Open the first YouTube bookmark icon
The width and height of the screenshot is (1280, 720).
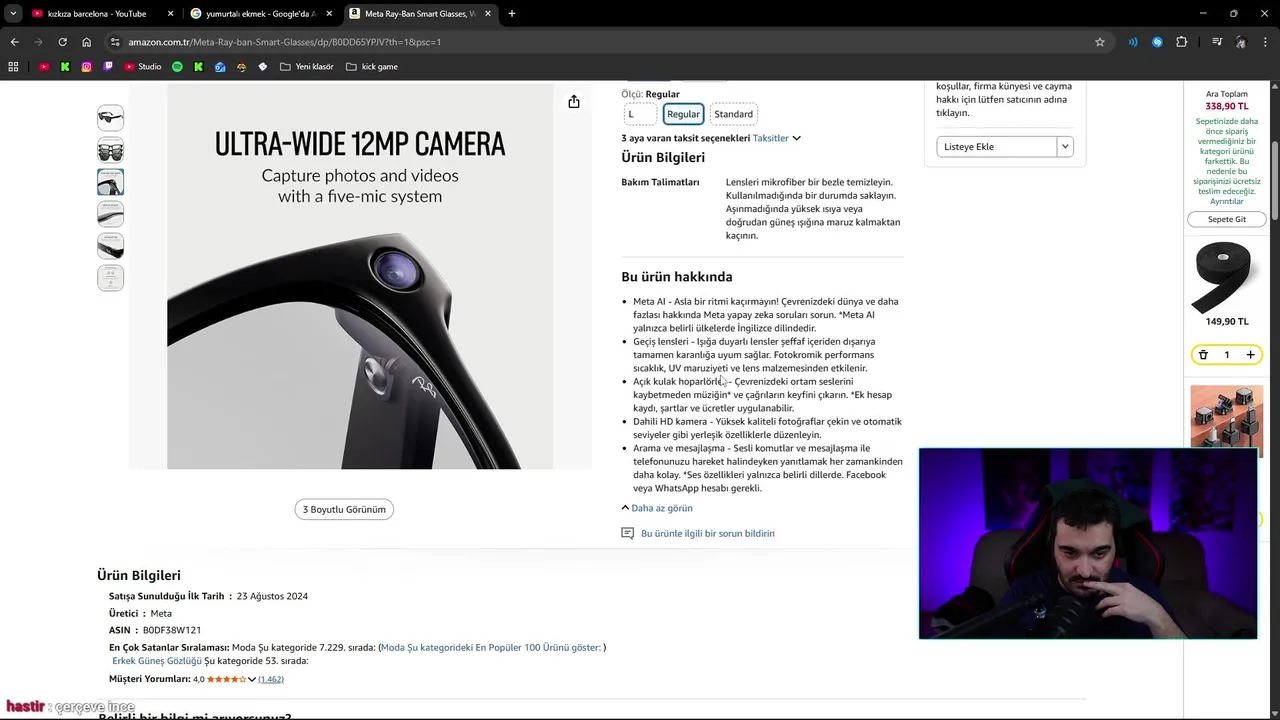pyautogui.click(x=44, y=67)
